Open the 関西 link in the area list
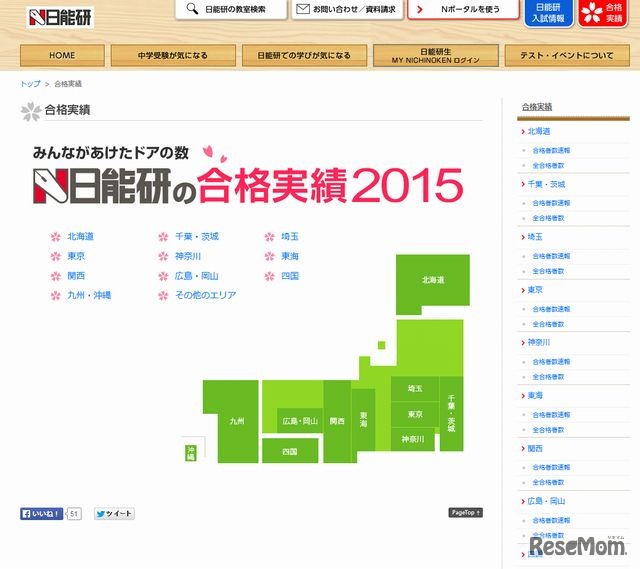 [x=76, y=276]
